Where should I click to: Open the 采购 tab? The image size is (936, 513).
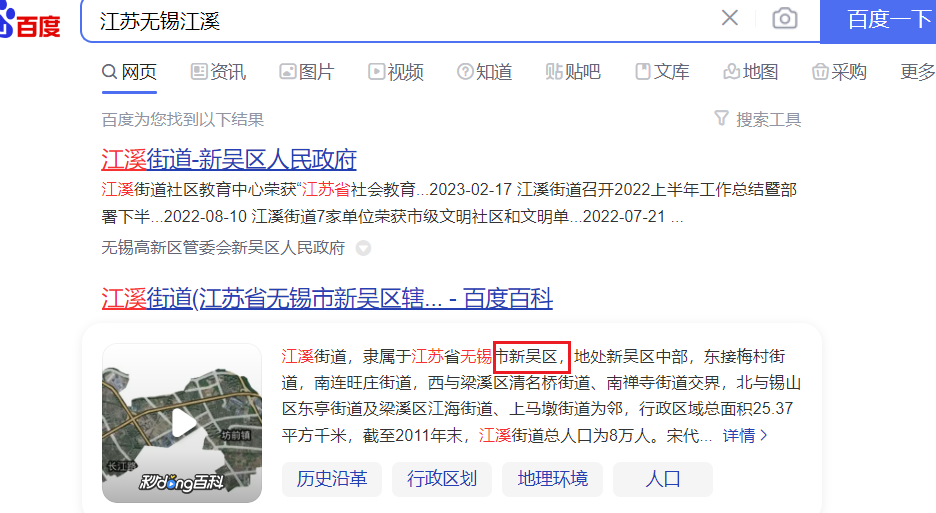[839, 72]
